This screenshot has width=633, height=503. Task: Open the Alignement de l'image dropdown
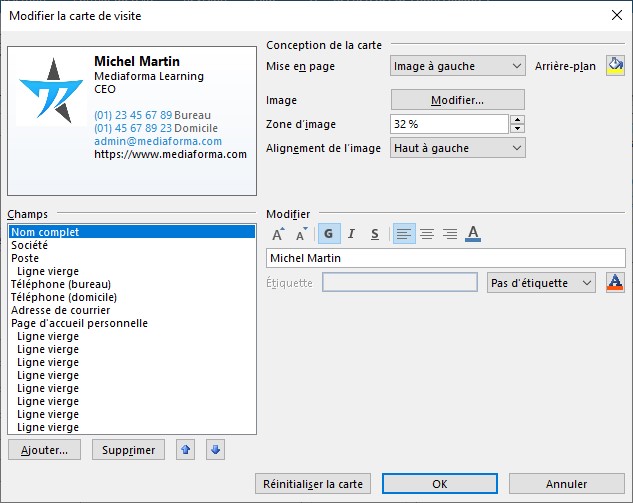(457, 148)
